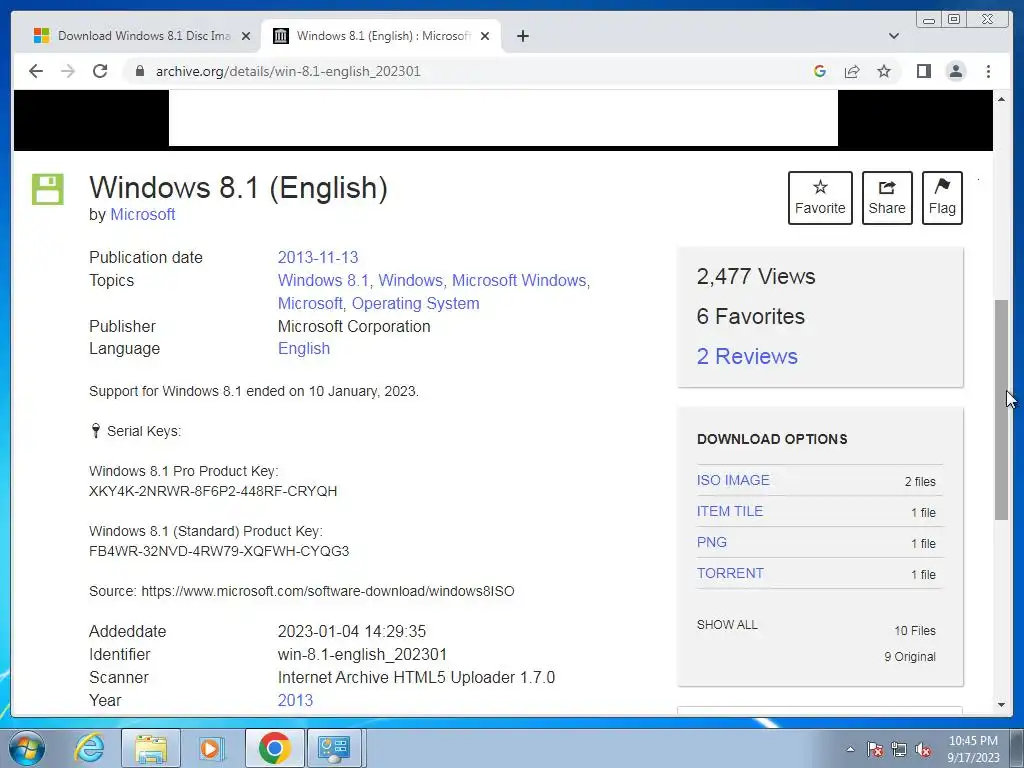
Task: Click the address bar URL field
Action: point(288,71)
